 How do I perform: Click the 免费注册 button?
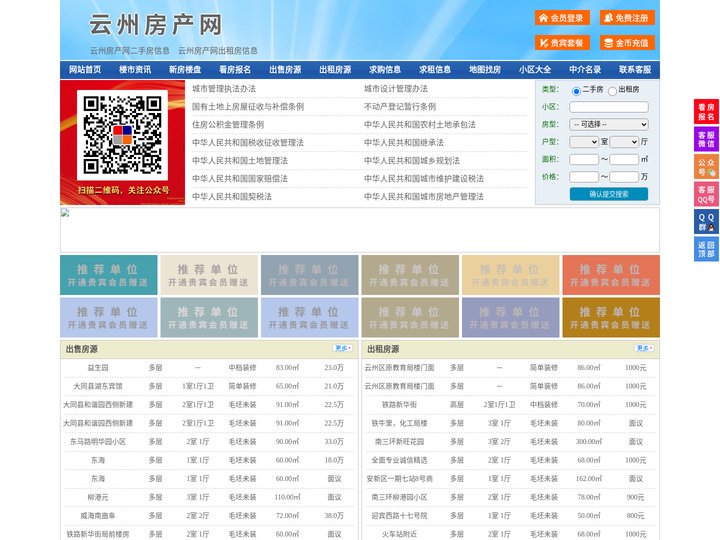[627, 18]
